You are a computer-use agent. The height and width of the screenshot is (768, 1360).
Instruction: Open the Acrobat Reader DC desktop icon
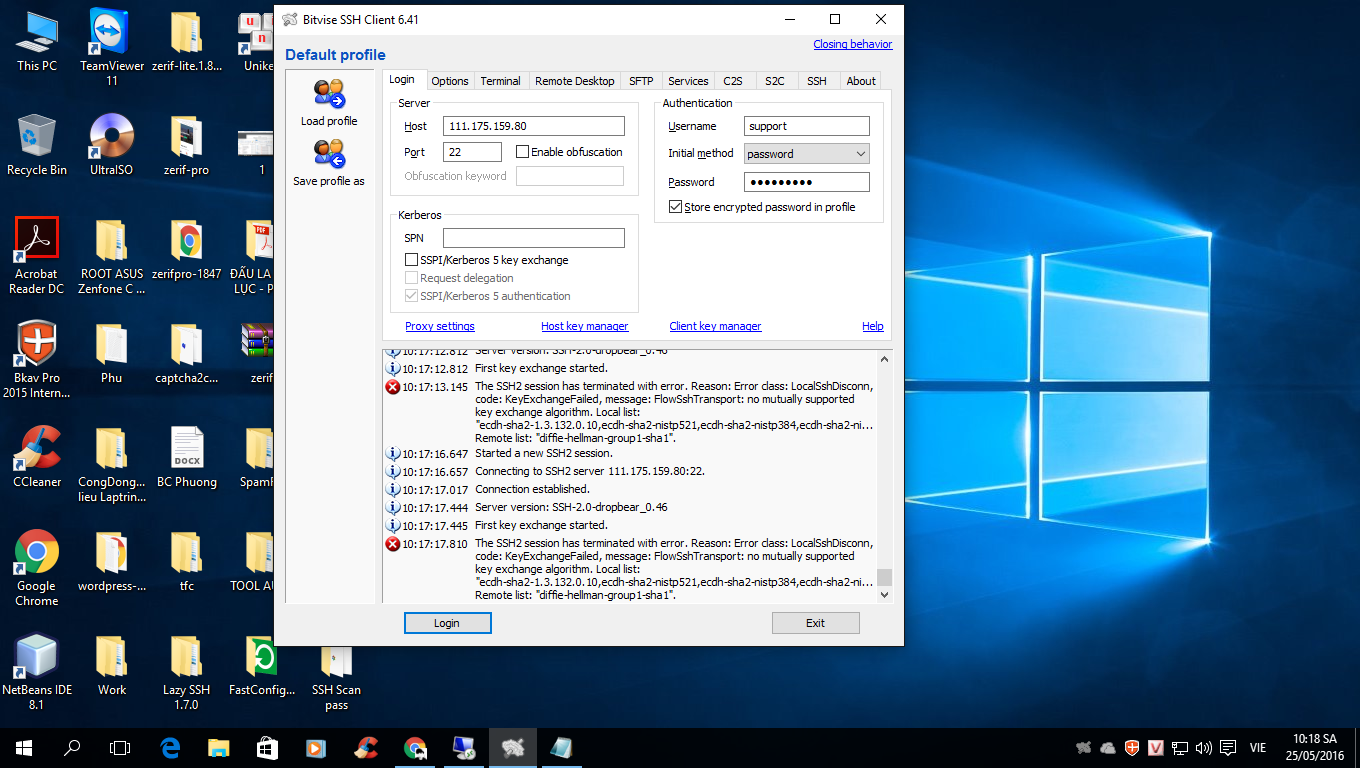[37, 240]
